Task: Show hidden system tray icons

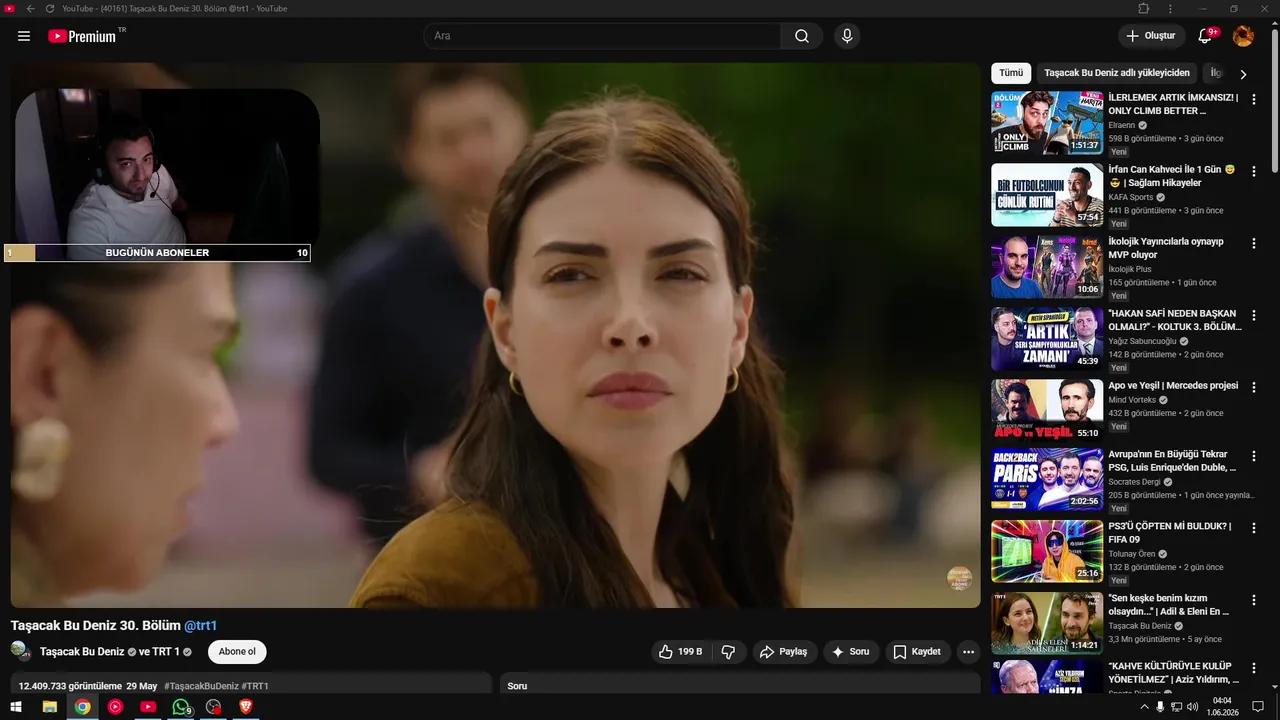Action: coord(1144,707)
